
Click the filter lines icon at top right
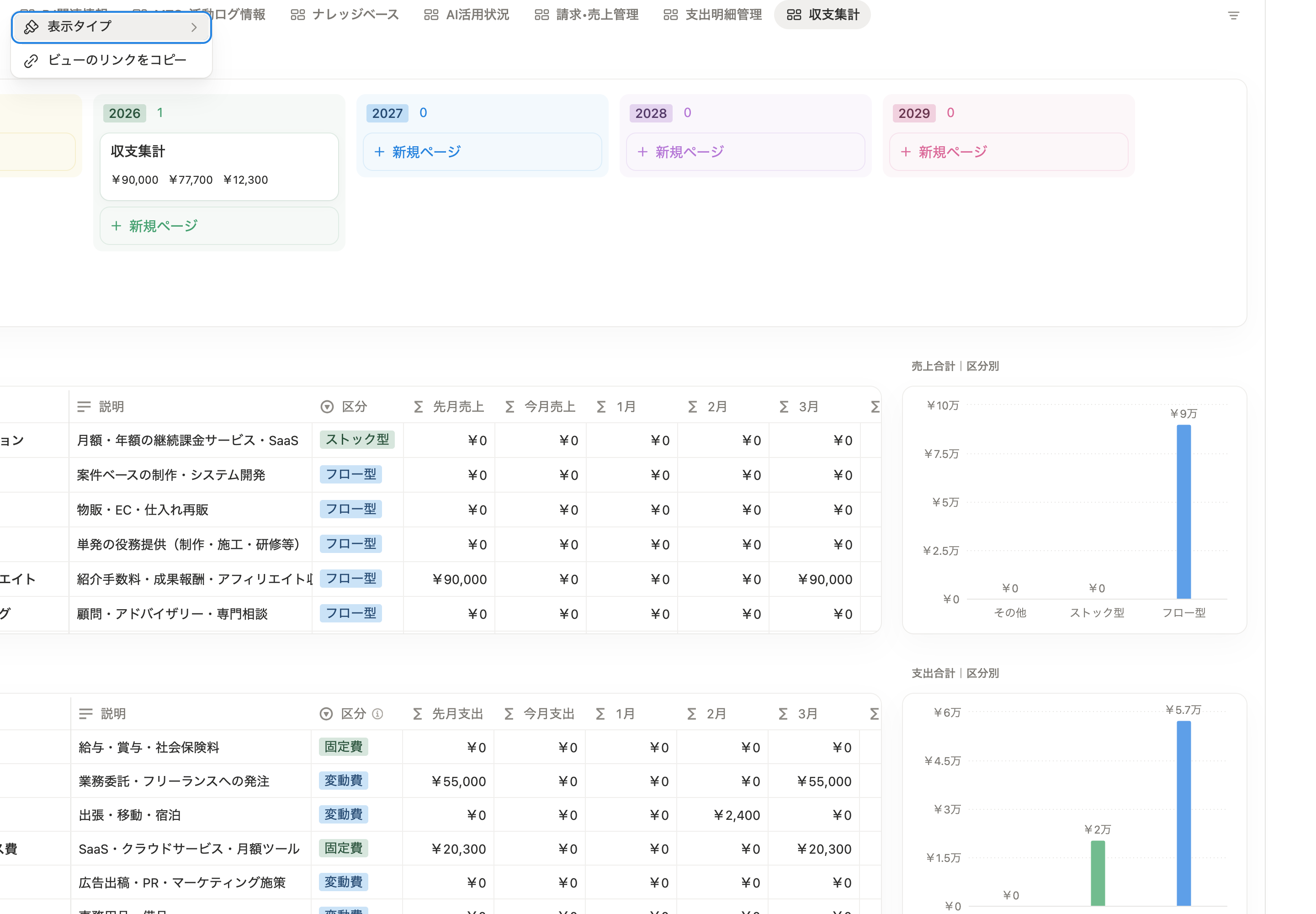click(x=1234, y=16)
